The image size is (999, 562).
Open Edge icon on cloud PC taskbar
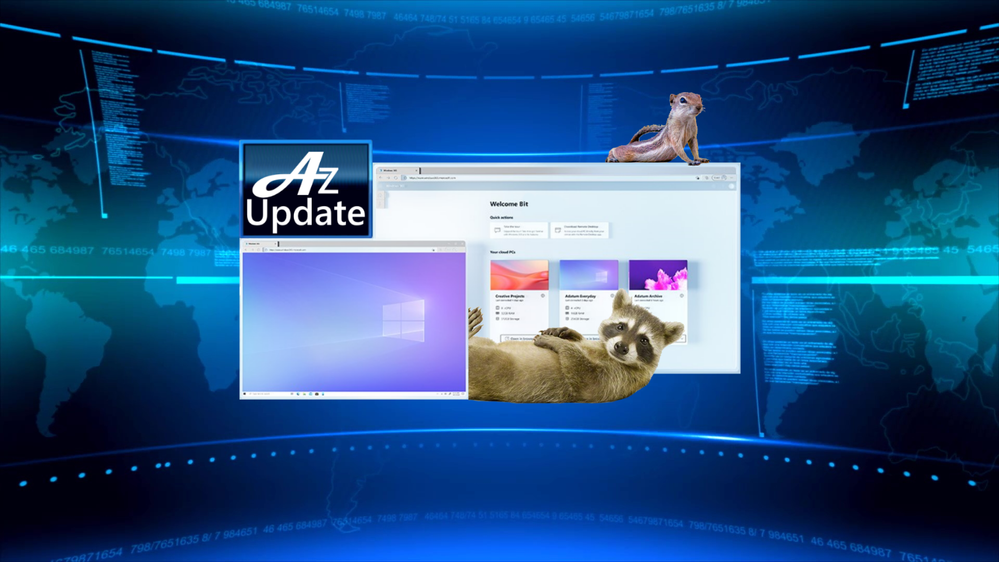(298, 394)
